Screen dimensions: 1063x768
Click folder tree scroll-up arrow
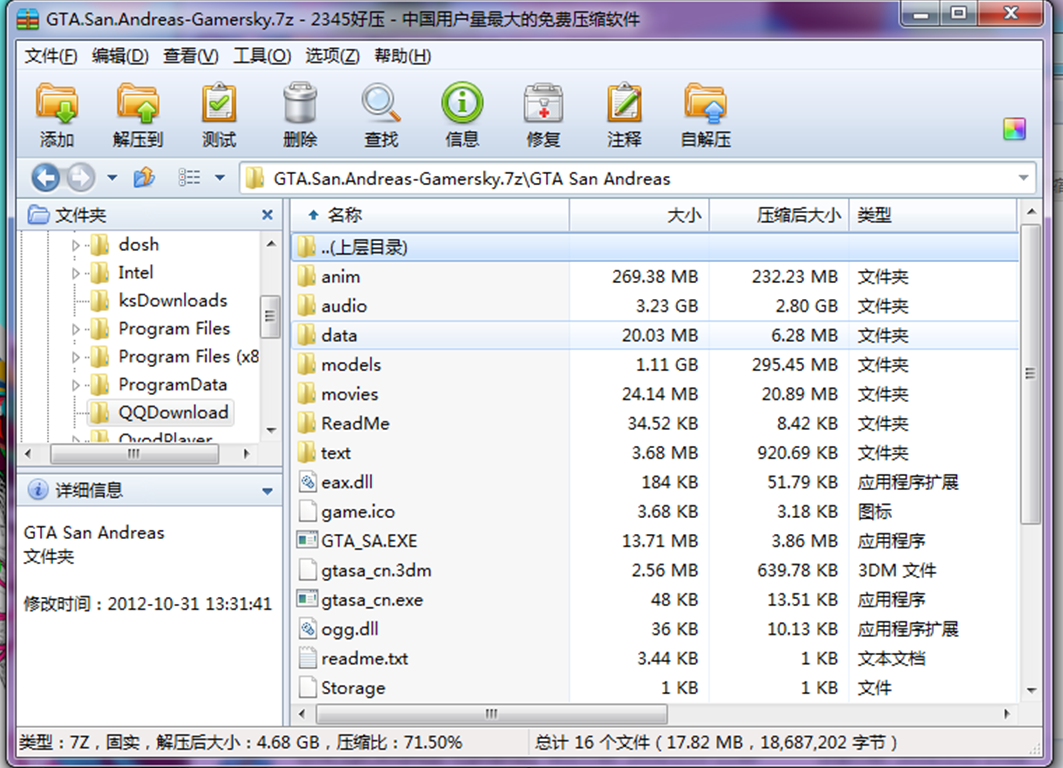point(271,243)
